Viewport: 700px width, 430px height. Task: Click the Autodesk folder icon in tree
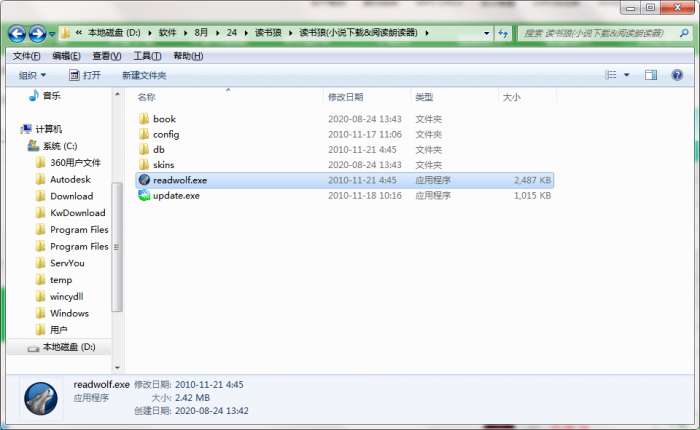pos(40,180)
